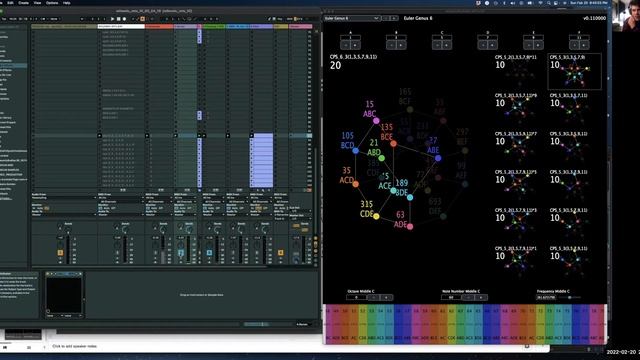
Task: Click the 315 CDE node in the graph
Action: pos(376,216)
